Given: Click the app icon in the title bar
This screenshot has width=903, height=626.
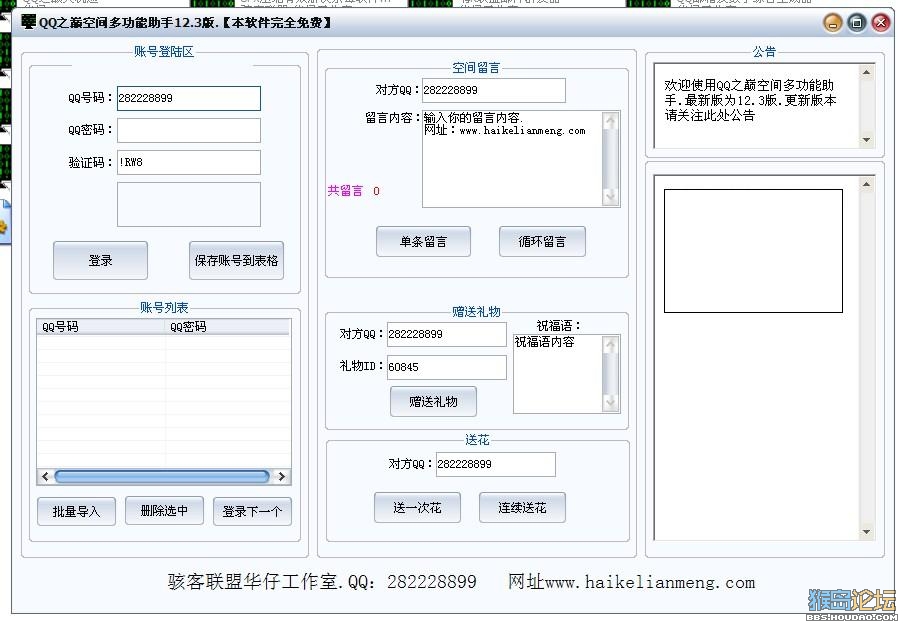Looking at the screenshot, I should [x=28, y=22].
